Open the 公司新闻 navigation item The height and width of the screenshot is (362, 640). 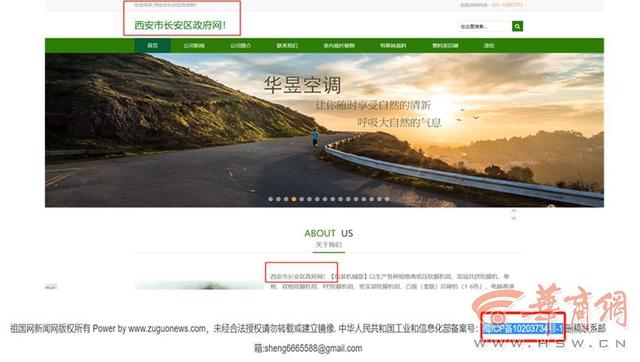(x=194, y=45)
